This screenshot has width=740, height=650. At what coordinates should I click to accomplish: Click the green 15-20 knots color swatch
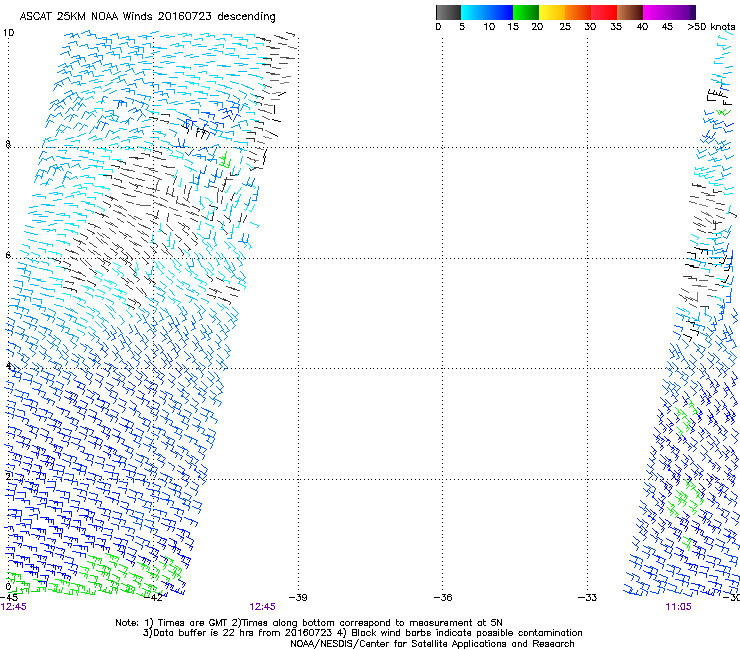coord(526,12)
